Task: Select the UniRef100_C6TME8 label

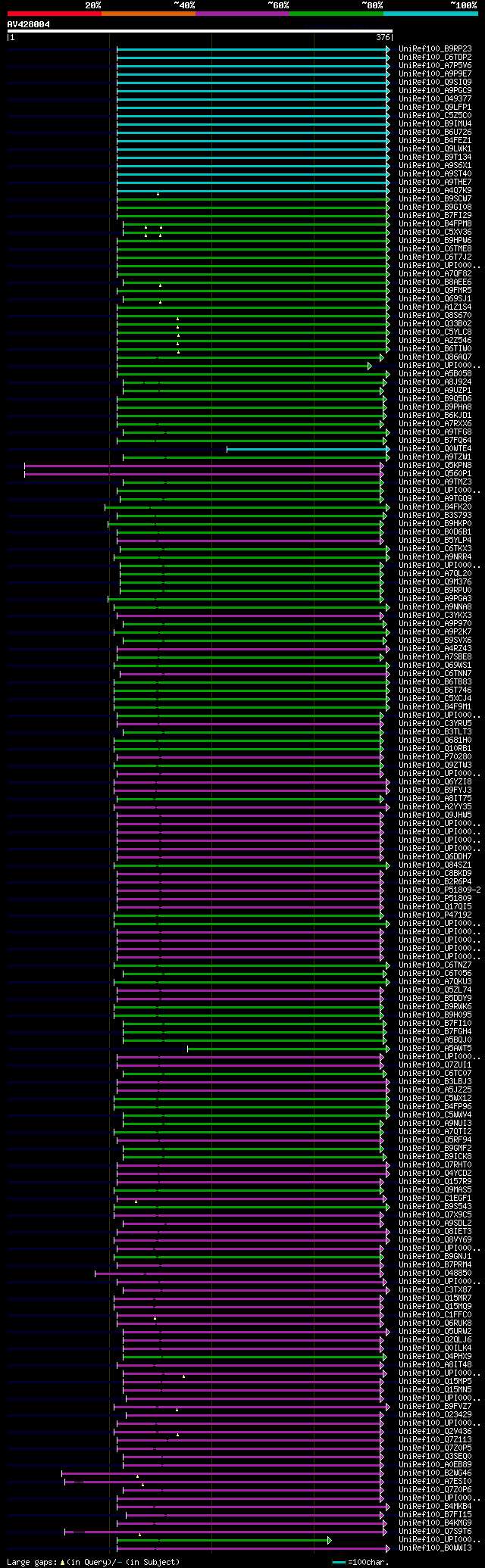Action: pos(435,249)
